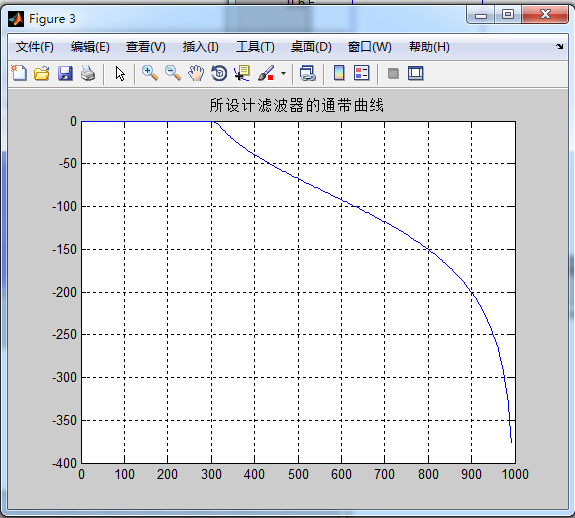Activate the Zoom Out magnifier tool
Screen dimensions: 575x518
coord(173,73)
